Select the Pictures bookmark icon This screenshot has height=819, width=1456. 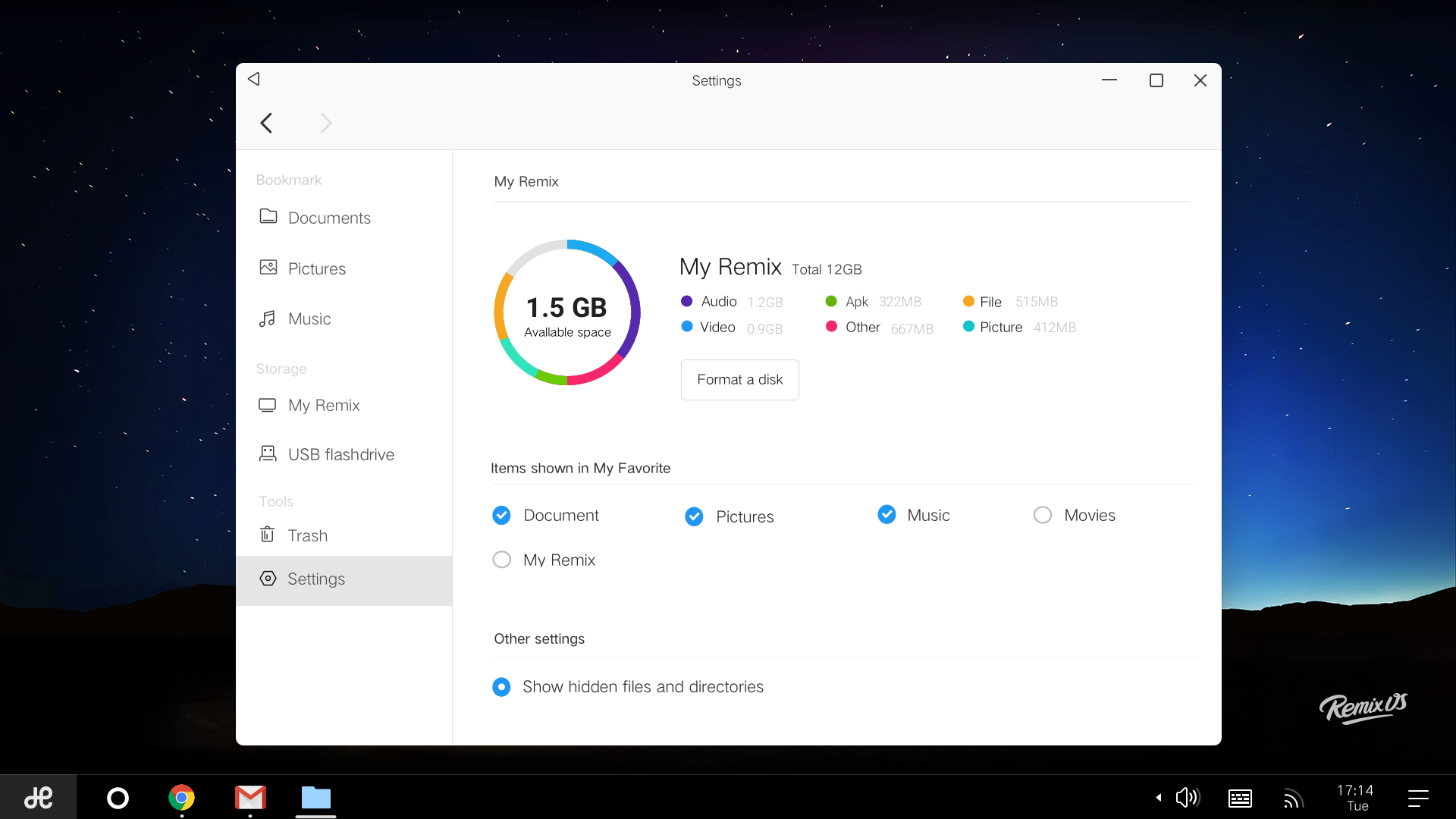[x=269, y=268]
